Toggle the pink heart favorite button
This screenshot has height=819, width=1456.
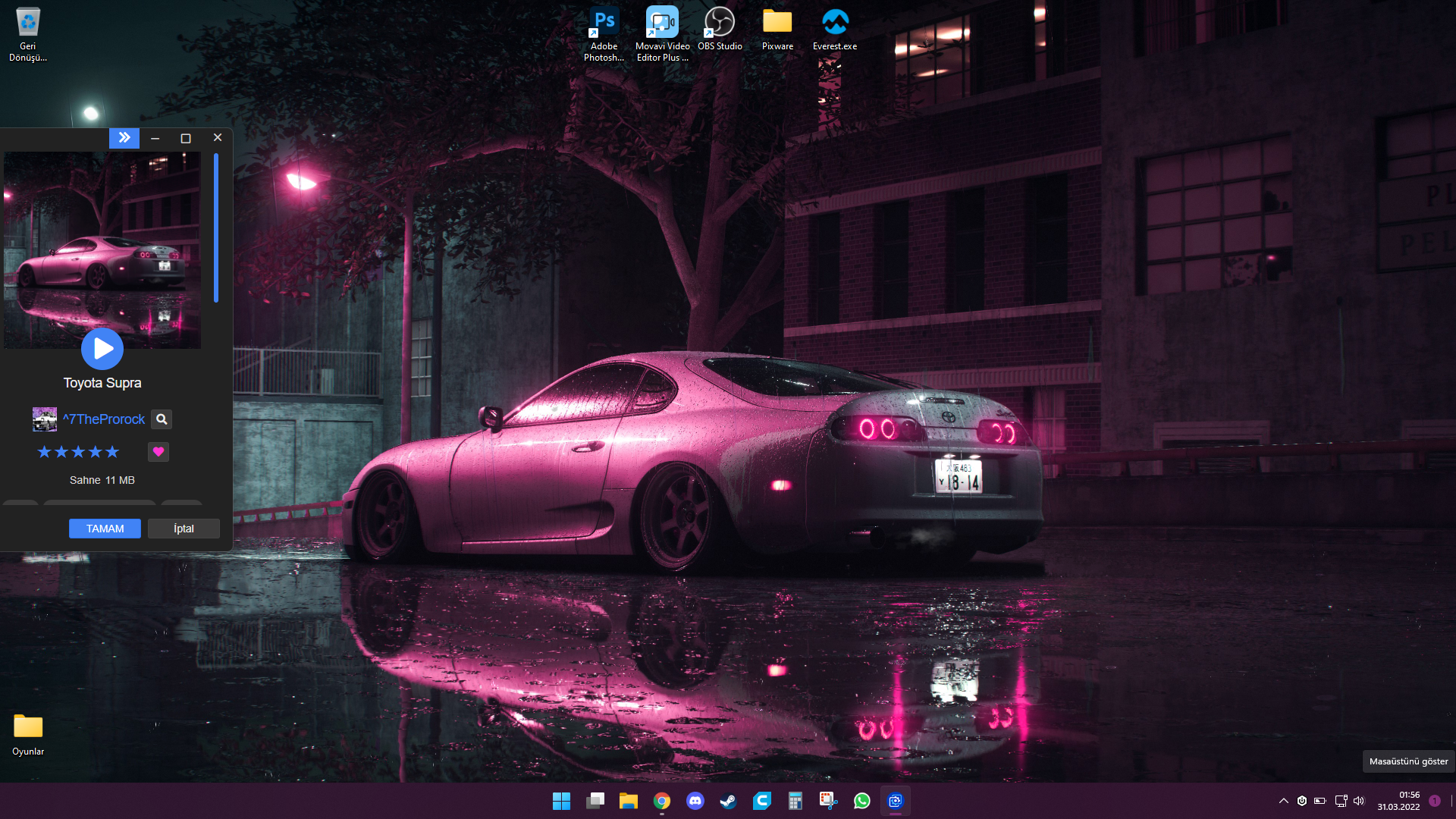coord(158,452)
